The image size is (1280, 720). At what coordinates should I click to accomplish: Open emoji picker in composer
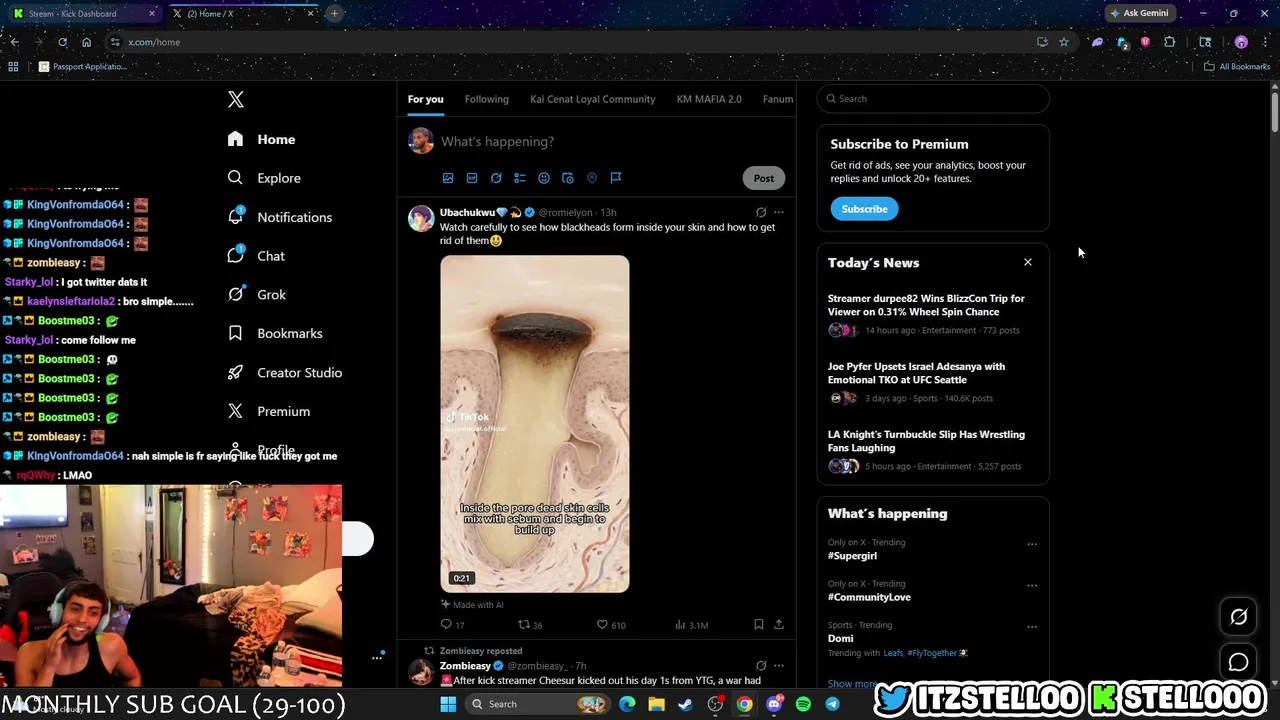point(544,178)
